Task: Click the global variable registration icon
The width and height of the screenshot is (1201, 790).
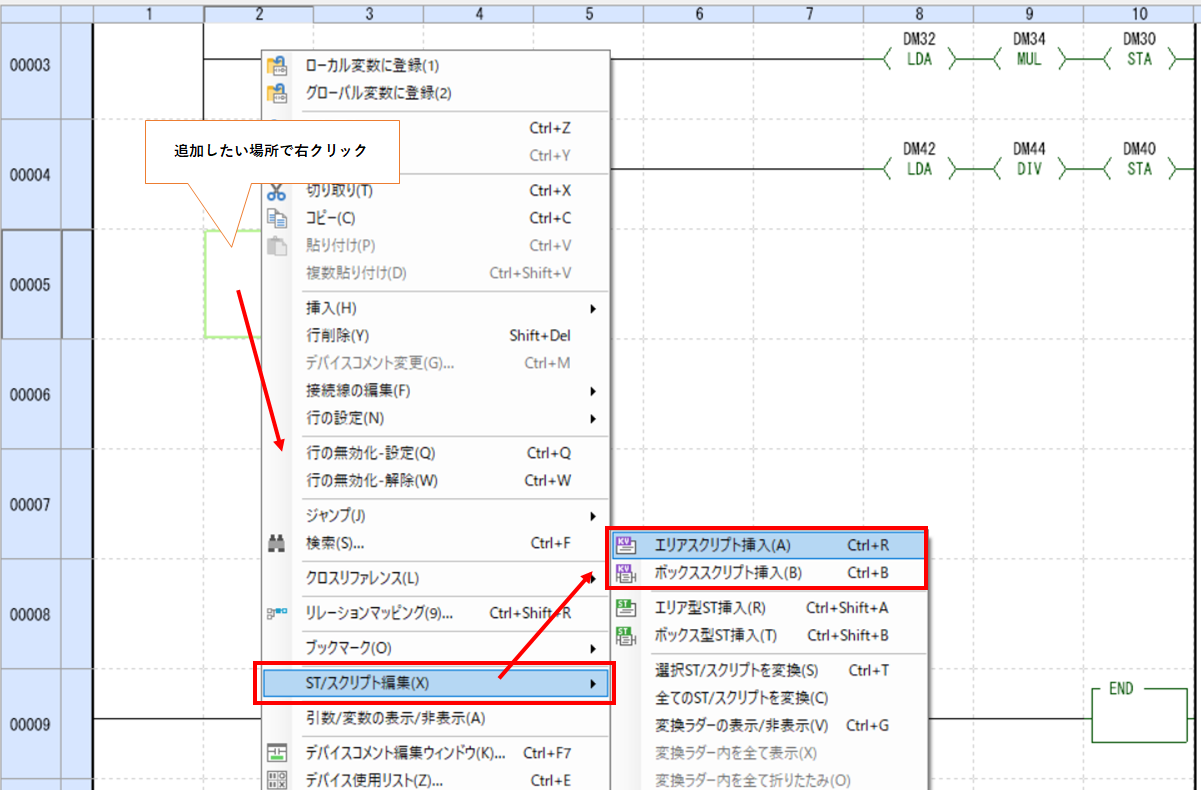Action: point(277,93)
